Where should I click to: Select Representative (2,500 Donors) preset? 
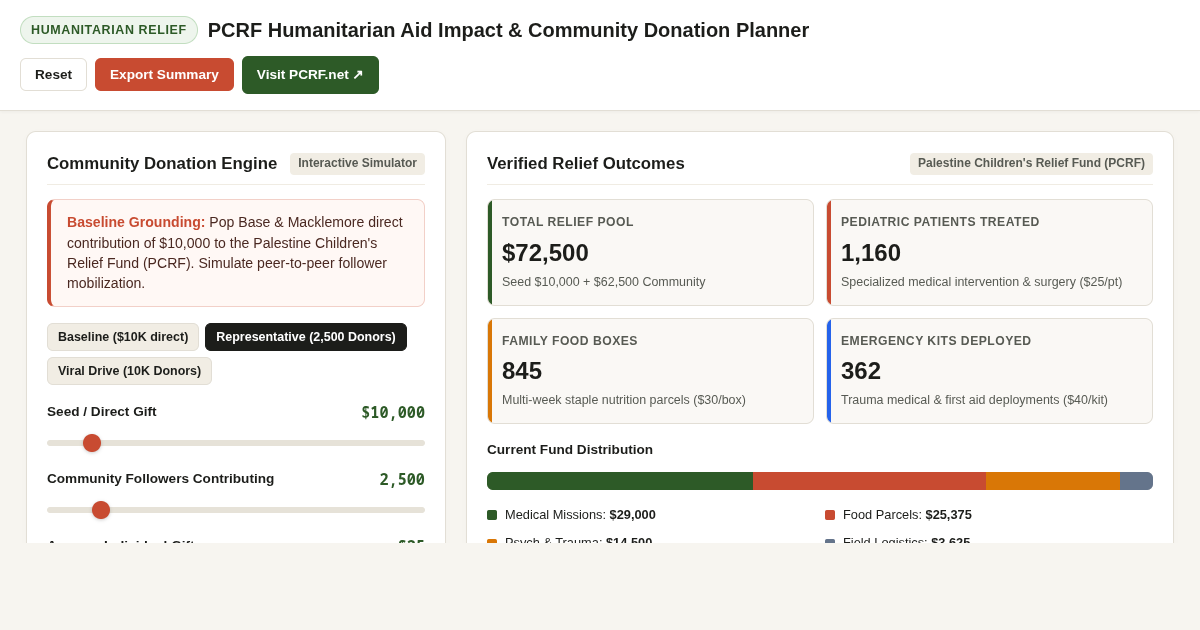[x=306, y=337]
